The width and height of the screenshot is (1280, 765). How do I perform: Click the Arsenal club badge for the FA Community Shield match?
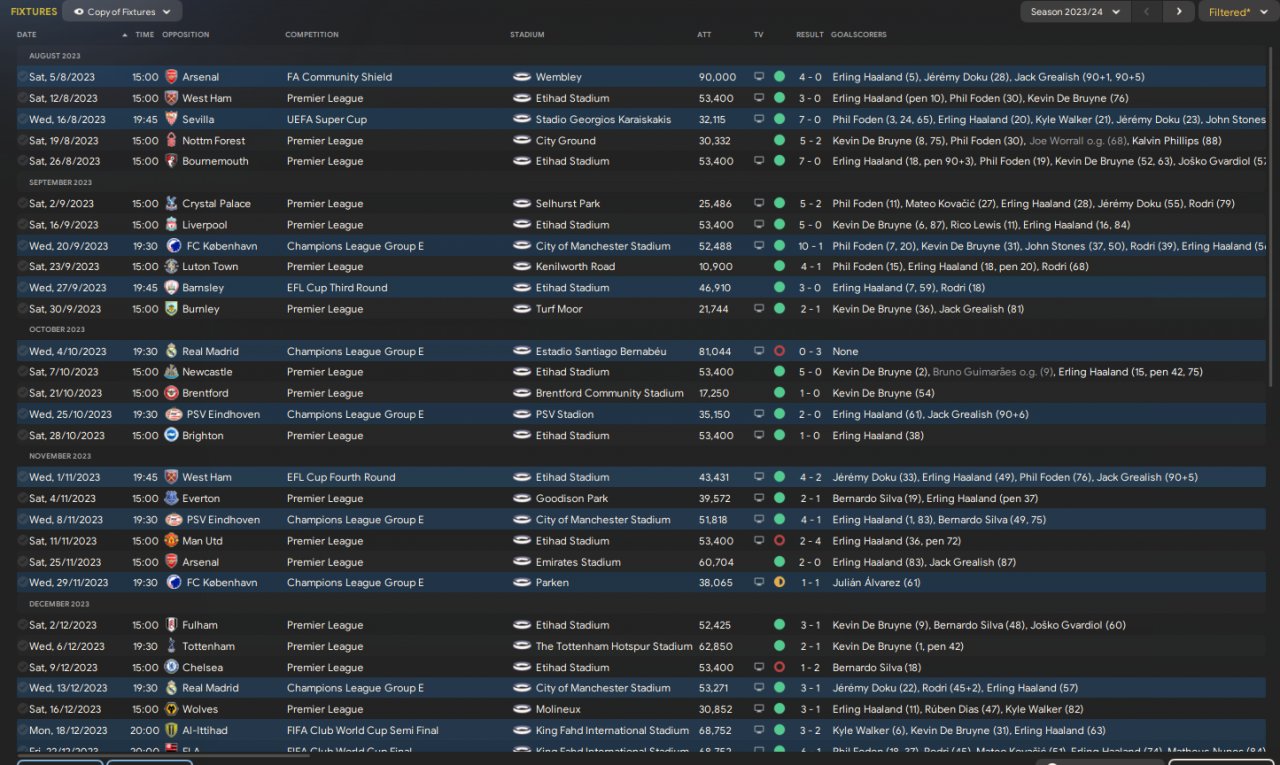[171, 77]
